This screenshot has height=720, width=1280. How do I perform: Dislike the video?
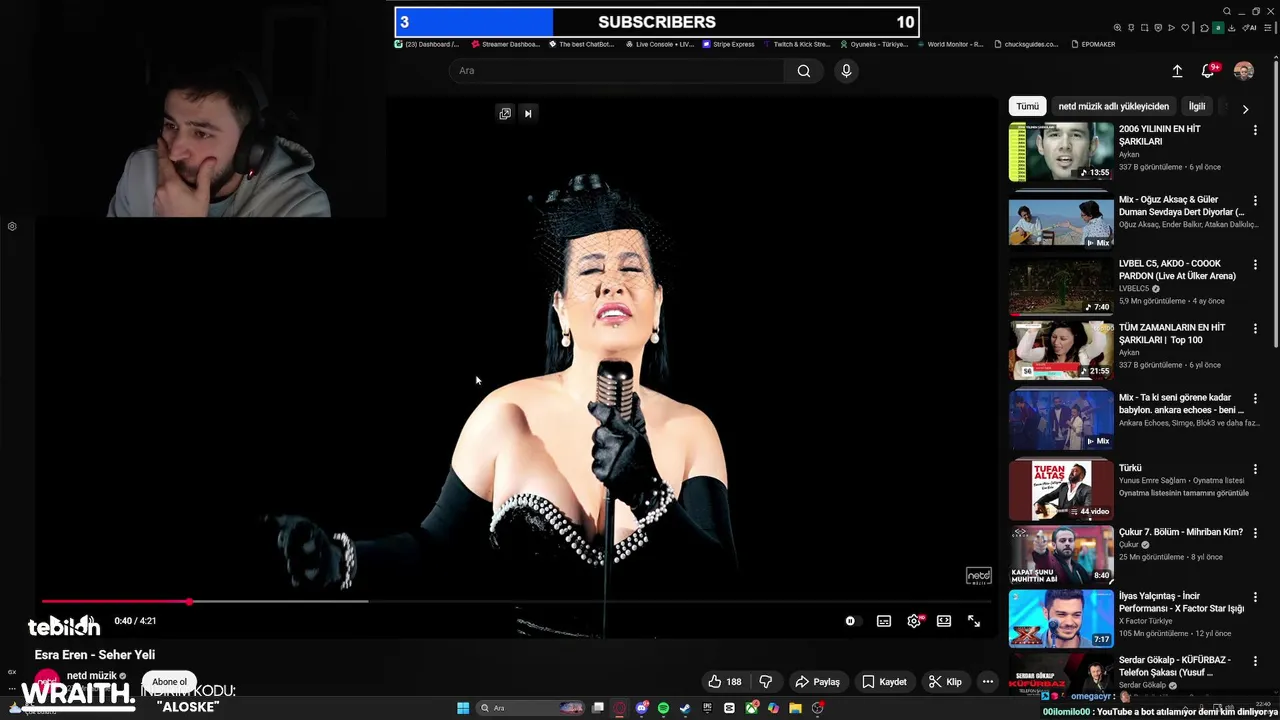tap(766, 682)
